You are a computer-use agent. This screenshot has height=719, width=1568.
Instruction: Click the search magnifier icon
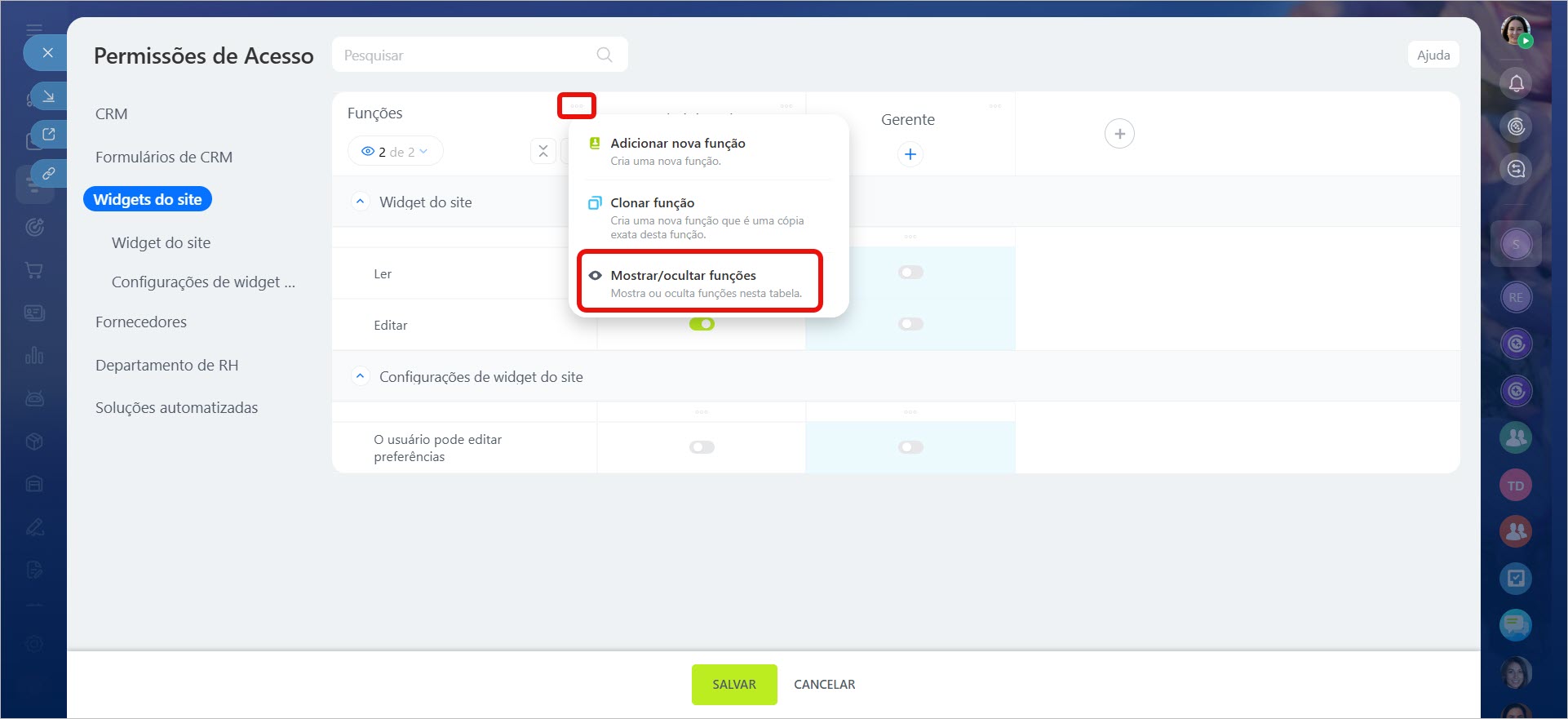[604, 55]
